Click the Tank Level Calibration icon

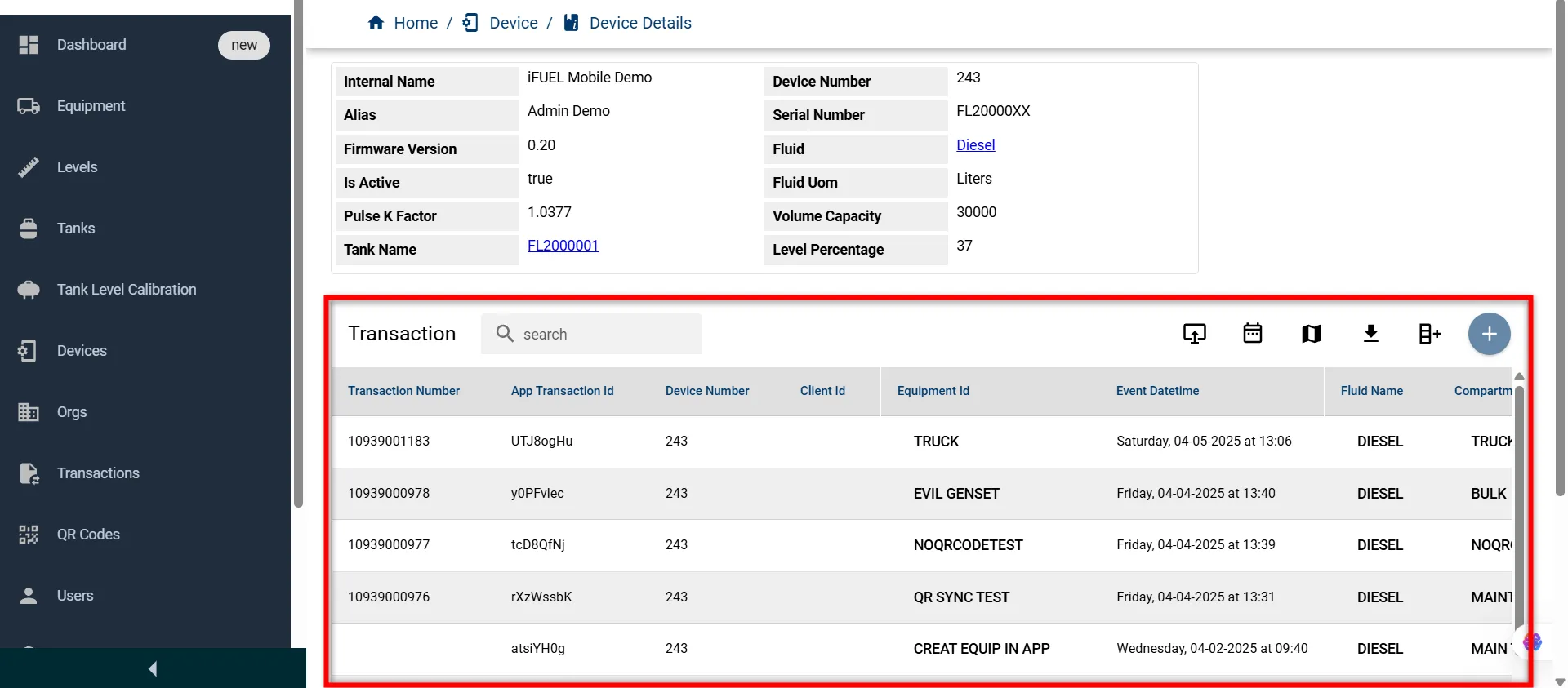click(29, 290)
